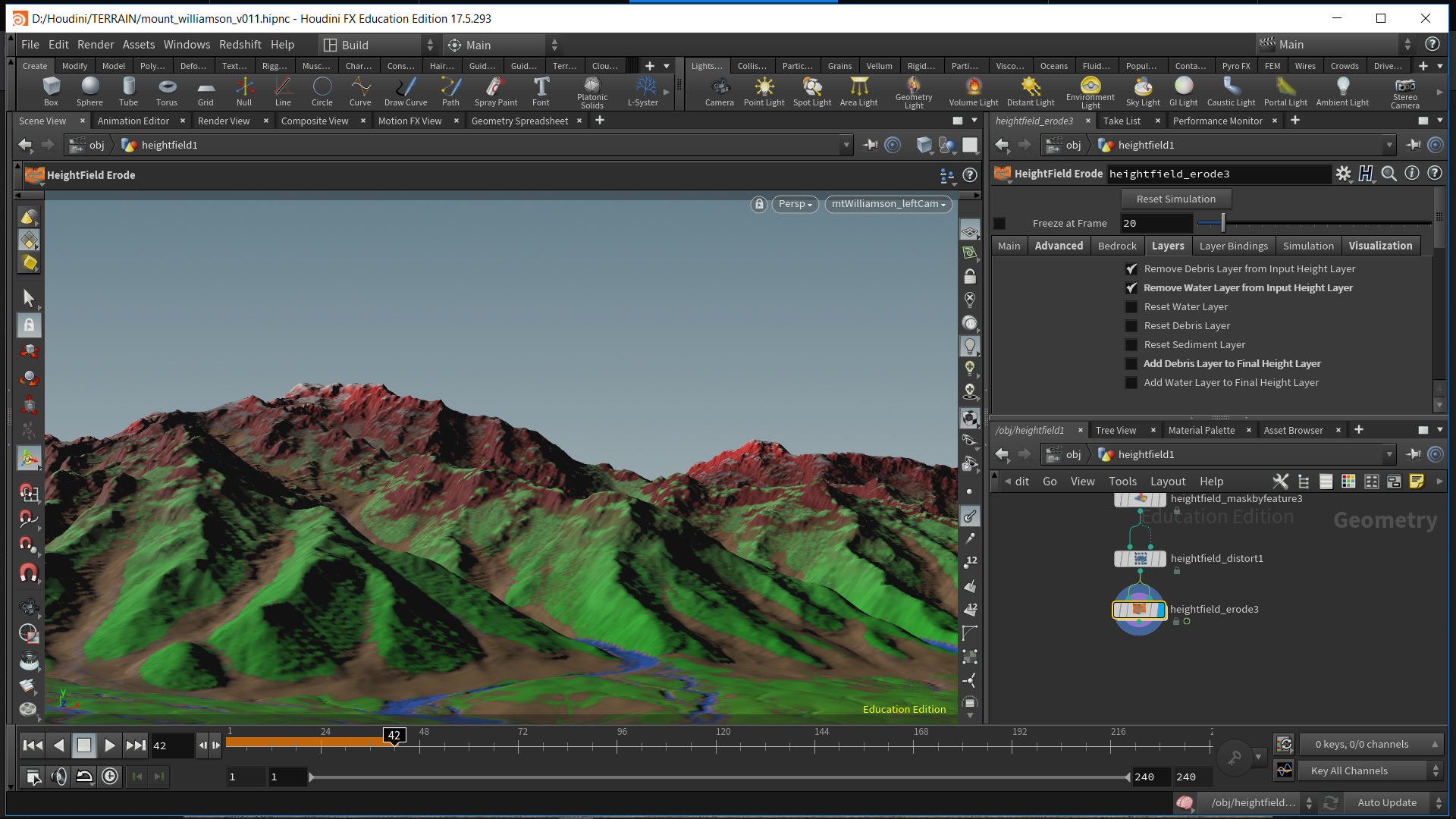Click the Play forward button
This screenshot has width=1456, height=819.
pos(109,745)
